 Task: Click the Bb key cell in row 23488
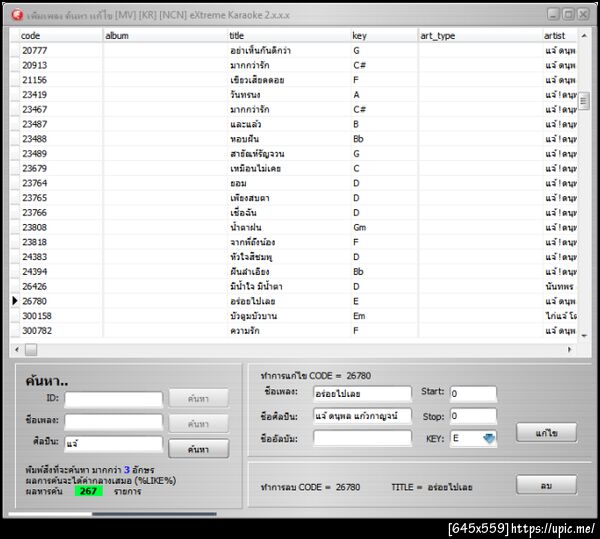click(x=385, y=139)
